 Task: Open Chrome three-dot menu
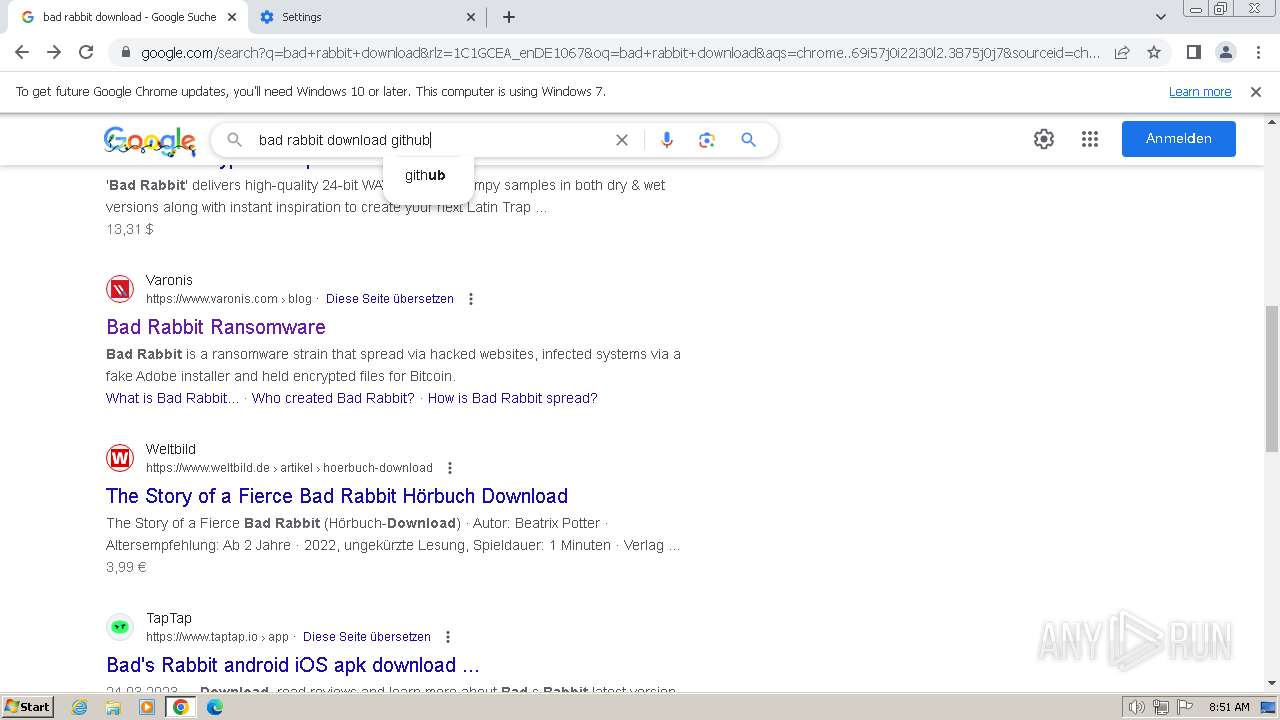(x=1257, y=52)
